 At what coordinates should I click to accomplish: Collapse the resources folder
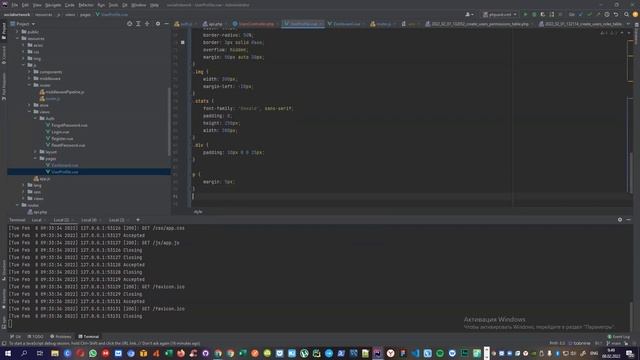tap(18, 38)
